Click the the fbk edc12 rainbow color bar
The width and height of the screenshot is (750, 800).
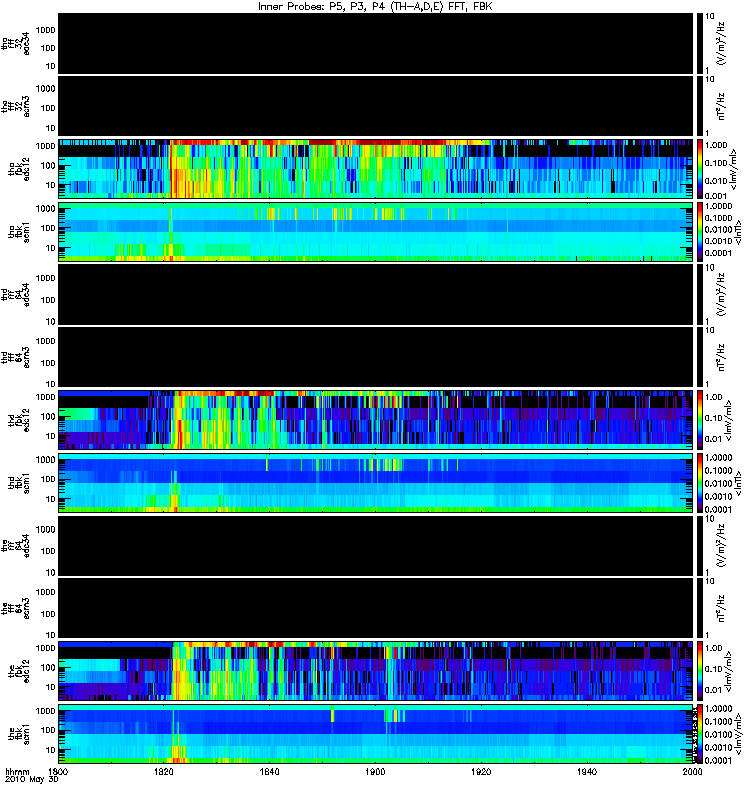tap(699, 671)
